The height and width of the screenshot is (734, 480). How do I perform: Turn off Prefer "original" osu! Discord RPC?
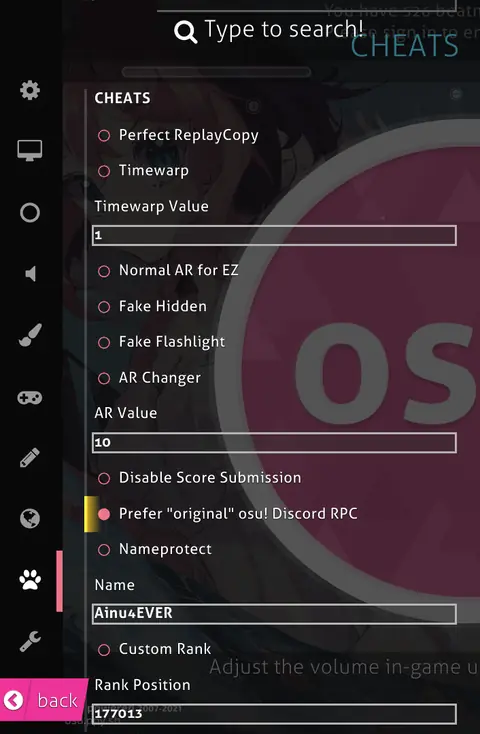point(227,514)
